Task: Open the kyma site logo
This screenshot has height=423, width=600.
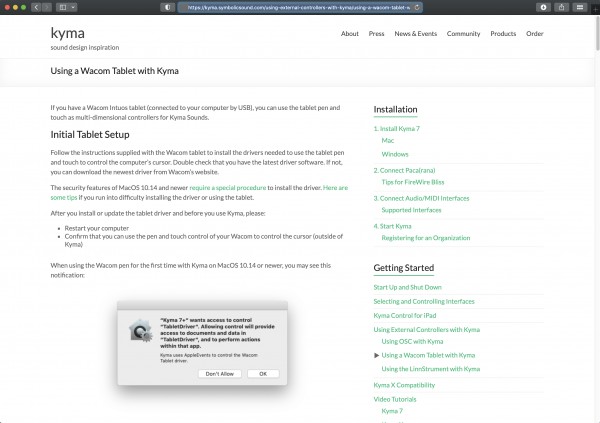Action: [68, 33]
